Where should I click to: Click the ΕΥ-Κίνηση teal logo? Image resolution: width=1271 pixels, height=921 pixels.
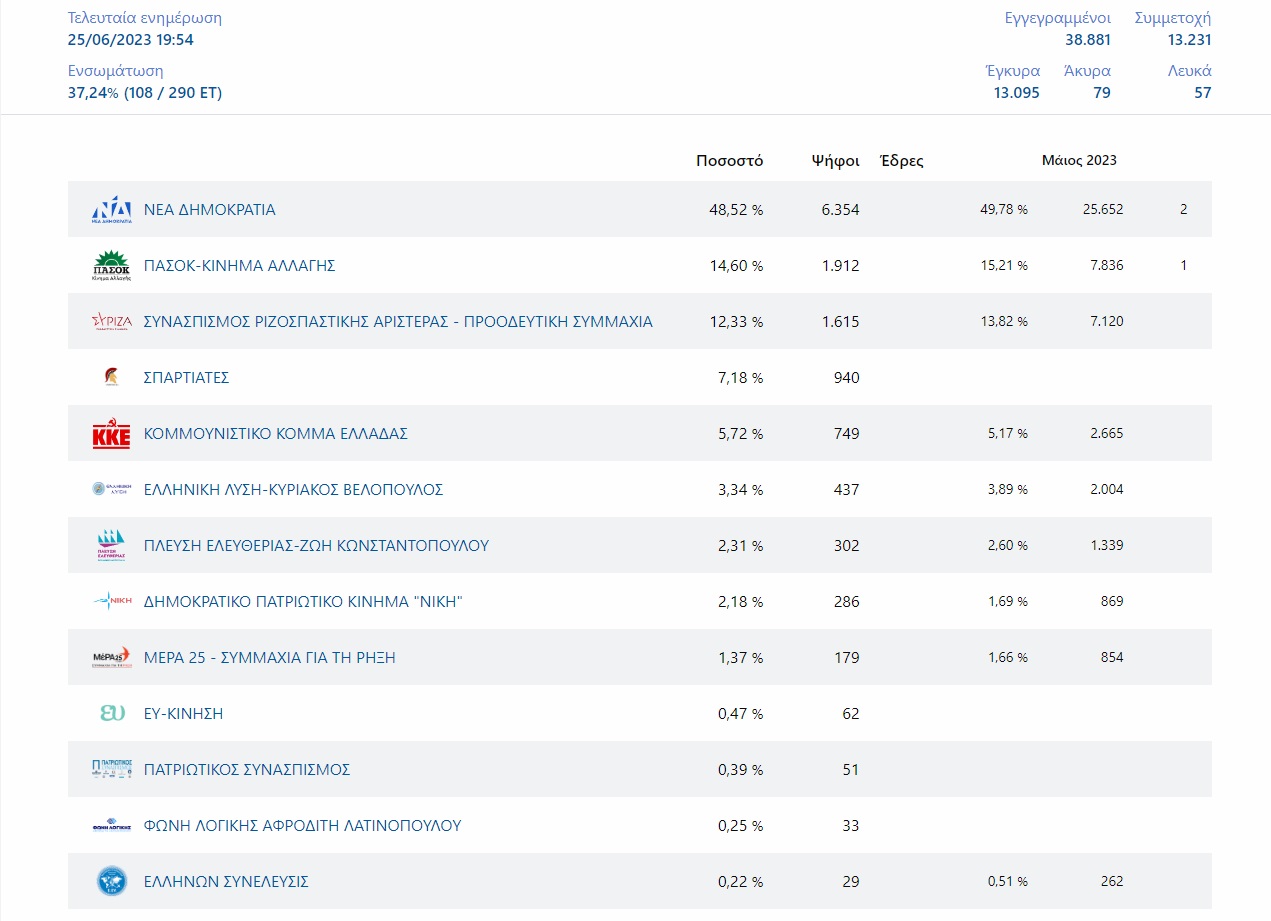[x=111, y=714]
